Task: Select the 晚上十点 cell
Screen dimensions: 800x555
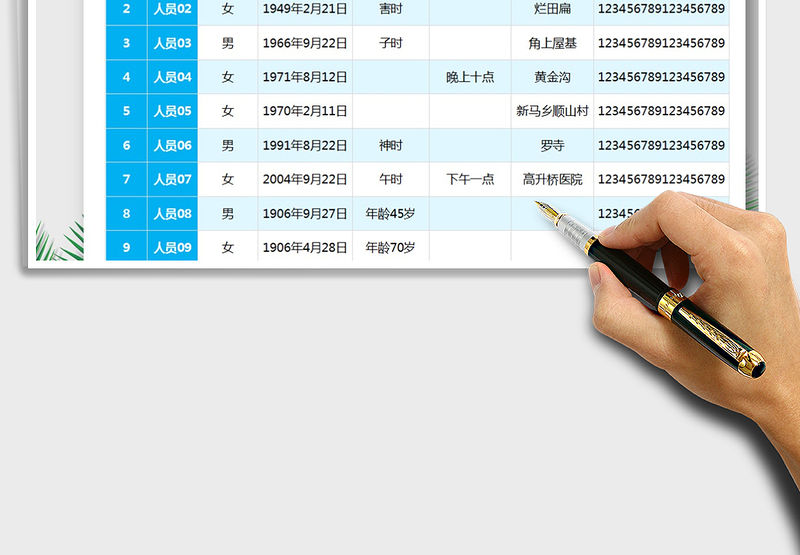Action: (470, 77)
